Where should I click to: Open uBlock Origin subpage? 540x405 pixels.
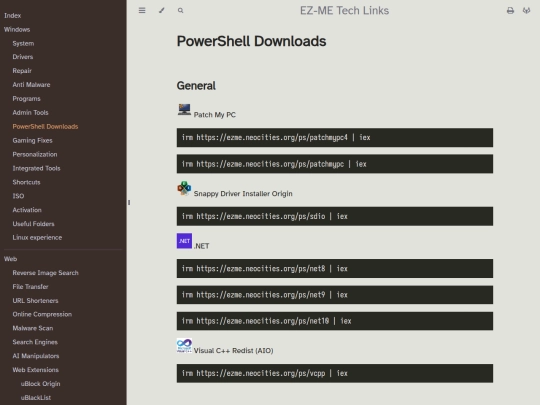[x=40, y=384]
